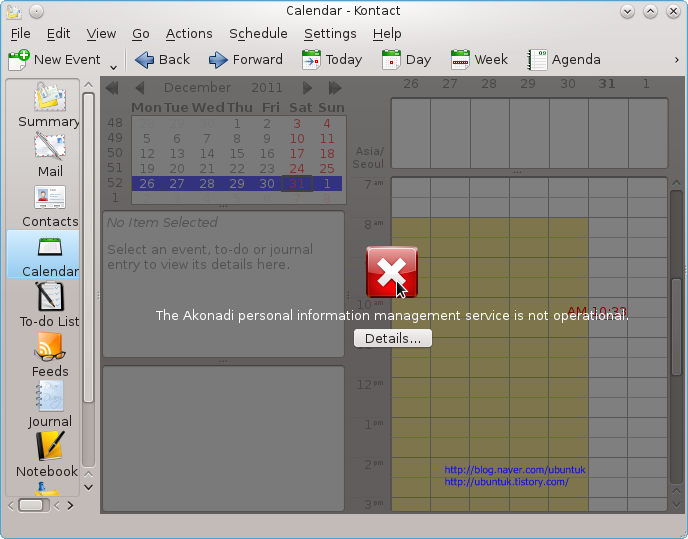The height and width of the screenshot is (539, 688).
Task: Click sidebar scroll down arrow at bottom
Action: [89, 487]
